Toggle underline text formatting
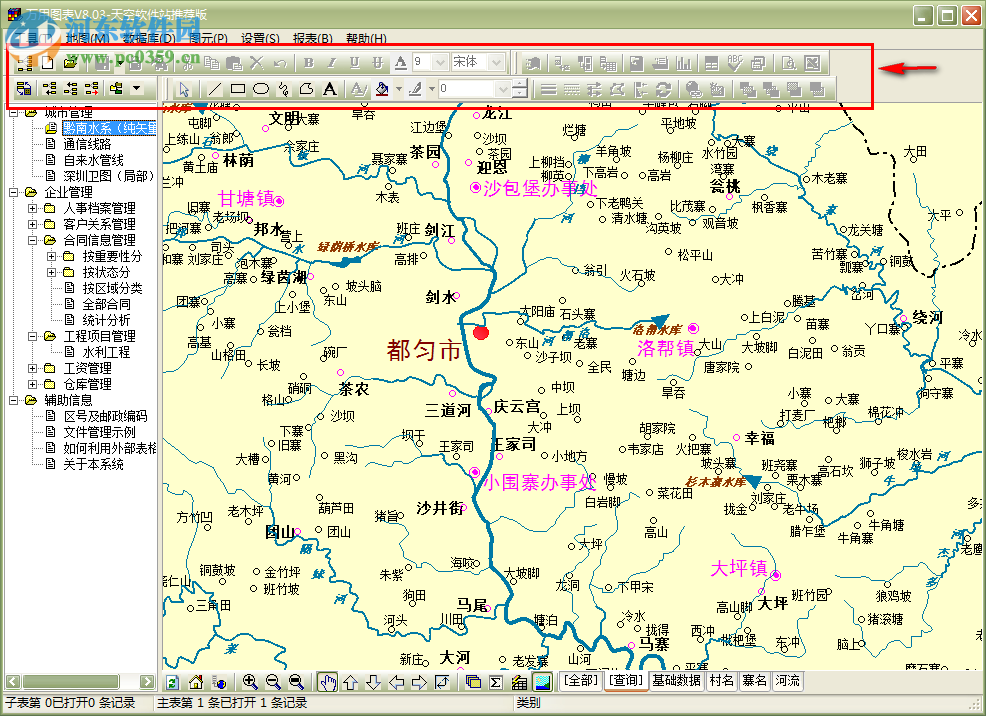 click(x=354, y=62)
